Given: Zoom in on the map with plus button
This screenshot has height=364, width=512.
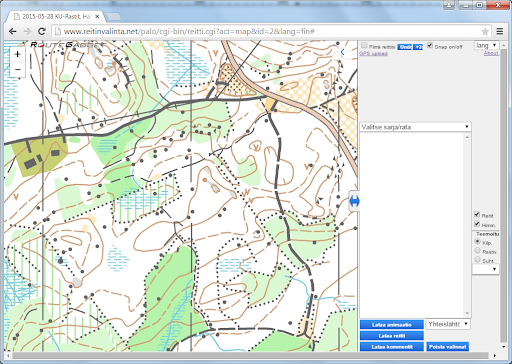Looking at the screenshot, I should 18,55.
